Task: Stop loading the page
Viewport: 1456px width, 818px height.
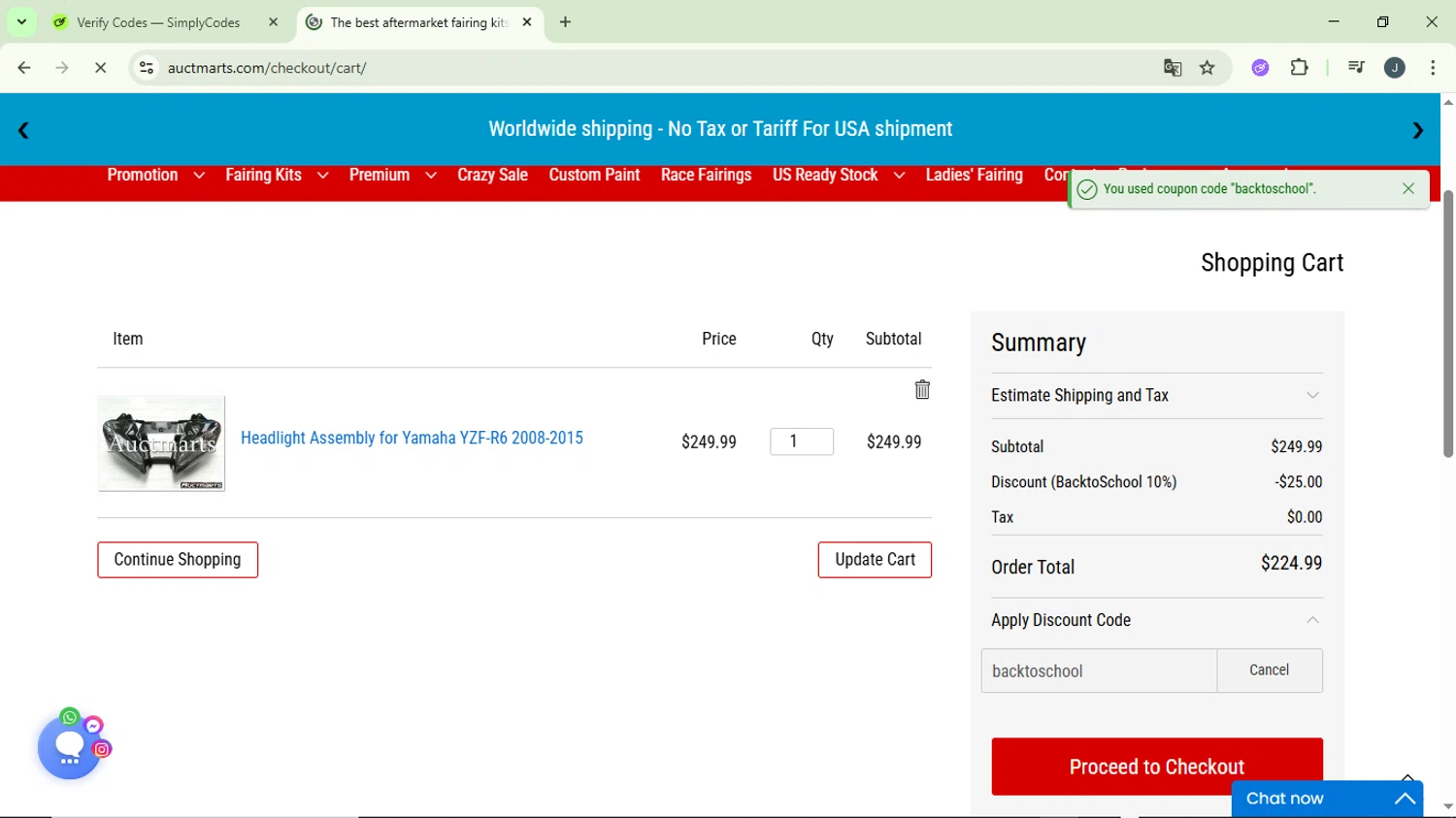Action: tap(100, 68)
